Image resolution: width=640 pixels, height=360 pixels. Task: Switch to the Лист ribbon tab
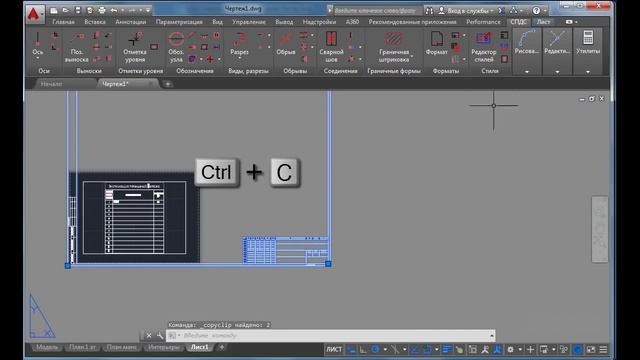(x=543, y=22)
